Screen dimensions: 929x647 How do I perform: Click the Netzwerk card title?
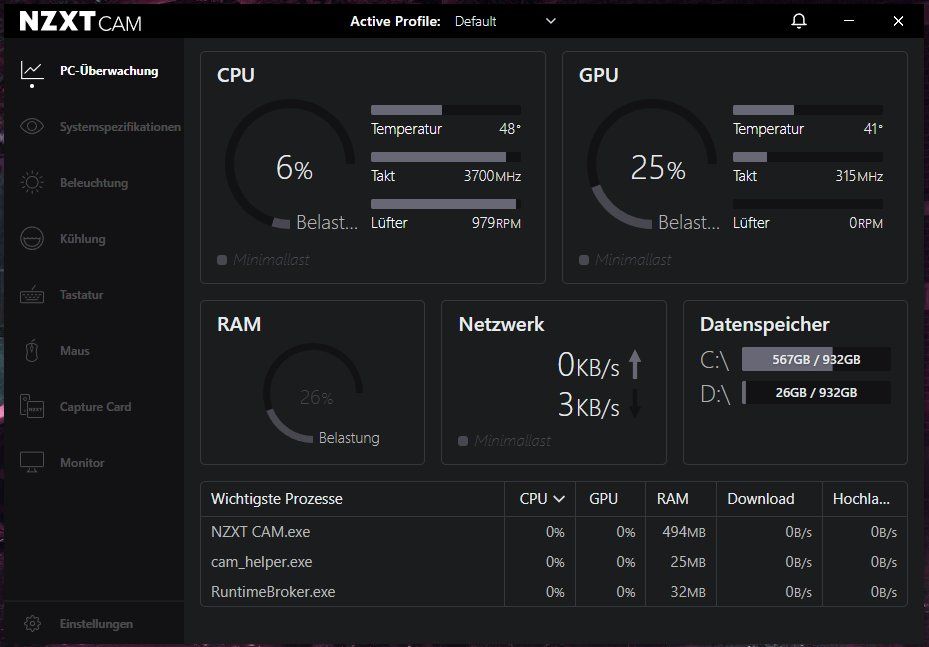[x=501, y=324]
